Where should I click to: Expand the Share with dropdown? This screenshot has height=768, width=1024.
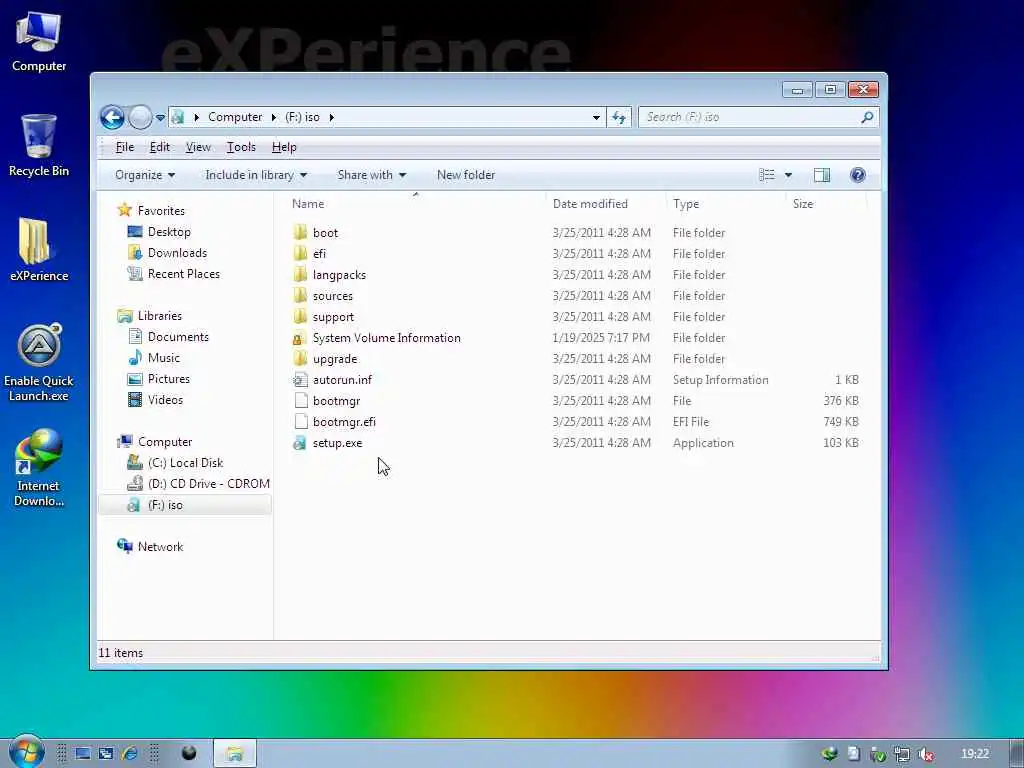372,175
